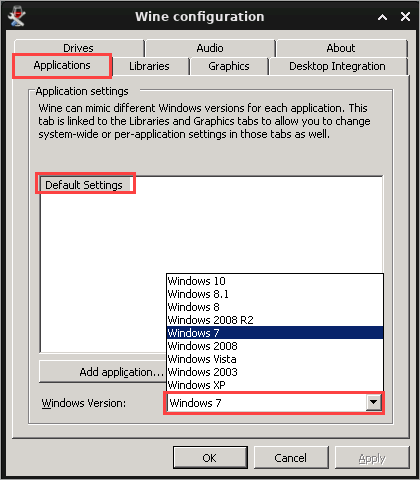The image size is (420, 480).
Task: Confirm with the OK button
Action: point(210,458)
